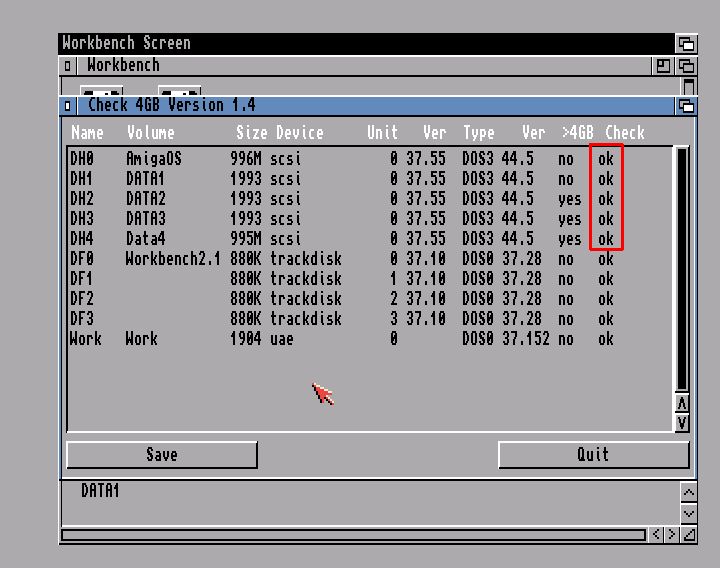Select the DH4 Data4 row

coord(340,239)
